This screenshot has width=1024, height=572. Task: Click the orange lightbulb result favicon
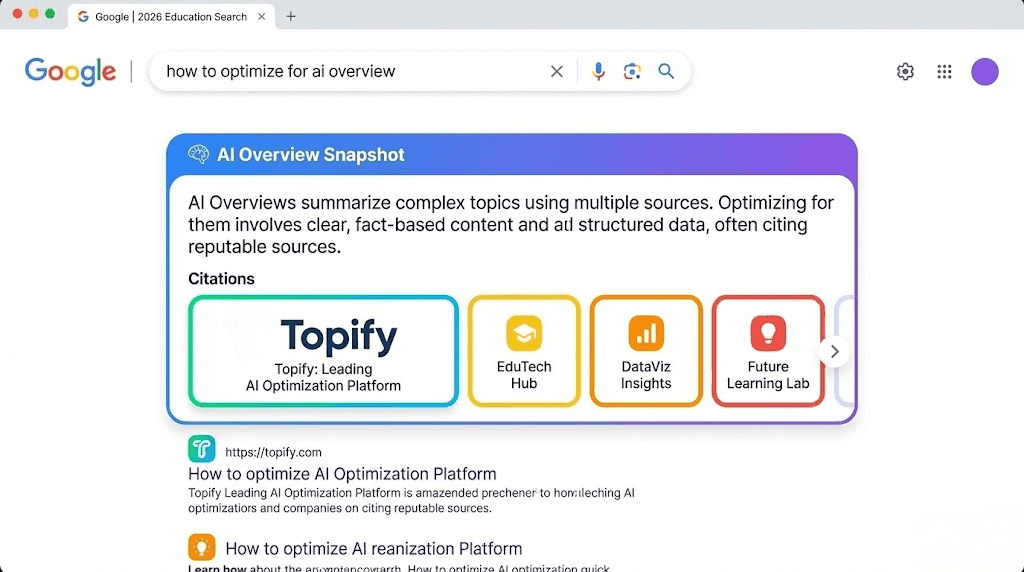point(201,547)
